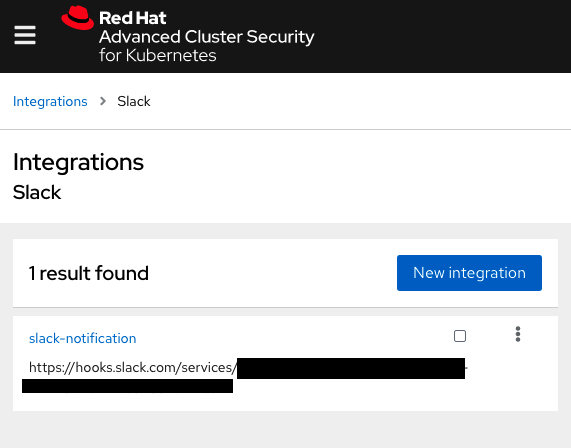Click the Slack subheading below Integrations
Viewport: 571px width, 448px height.
click(37, 192)
